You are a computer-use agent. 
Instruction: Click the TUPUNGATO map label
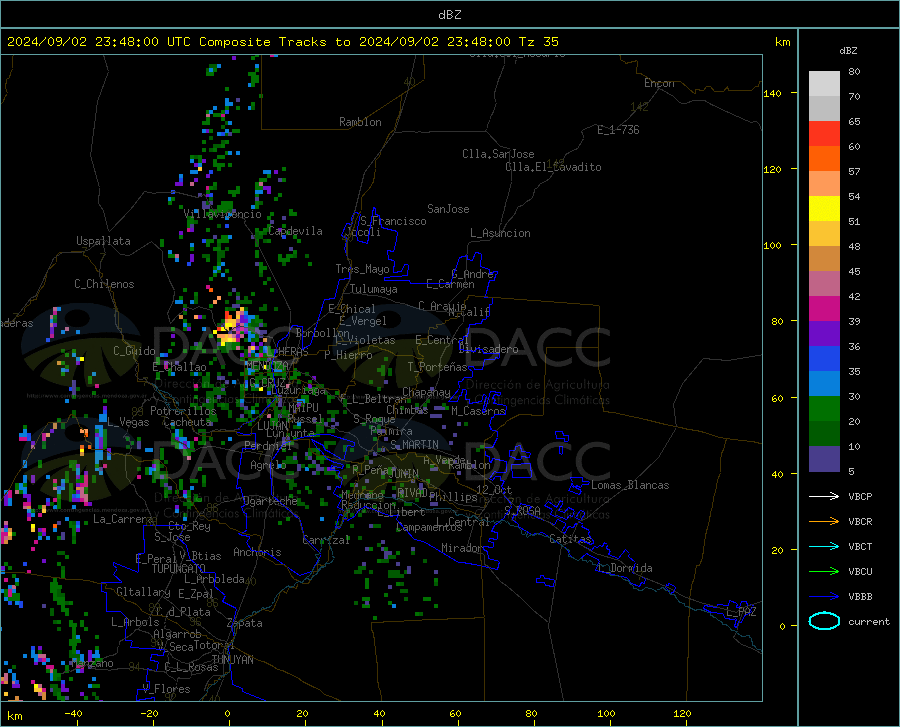click(x=179, y=569)
